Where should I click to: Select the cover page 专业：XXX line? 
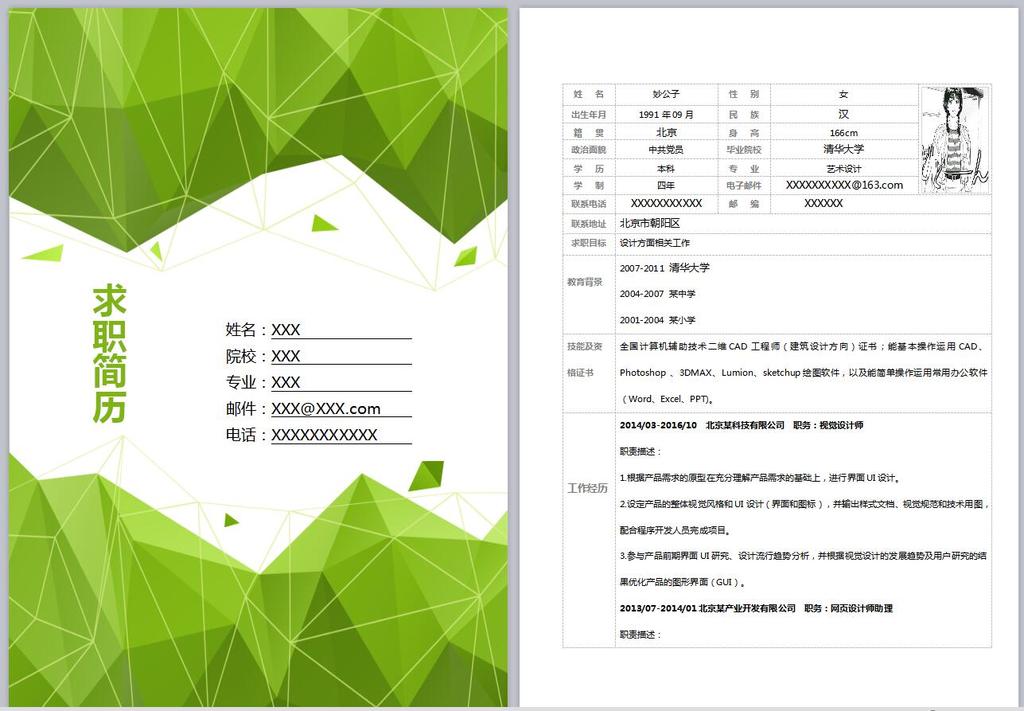coord(318,382)
